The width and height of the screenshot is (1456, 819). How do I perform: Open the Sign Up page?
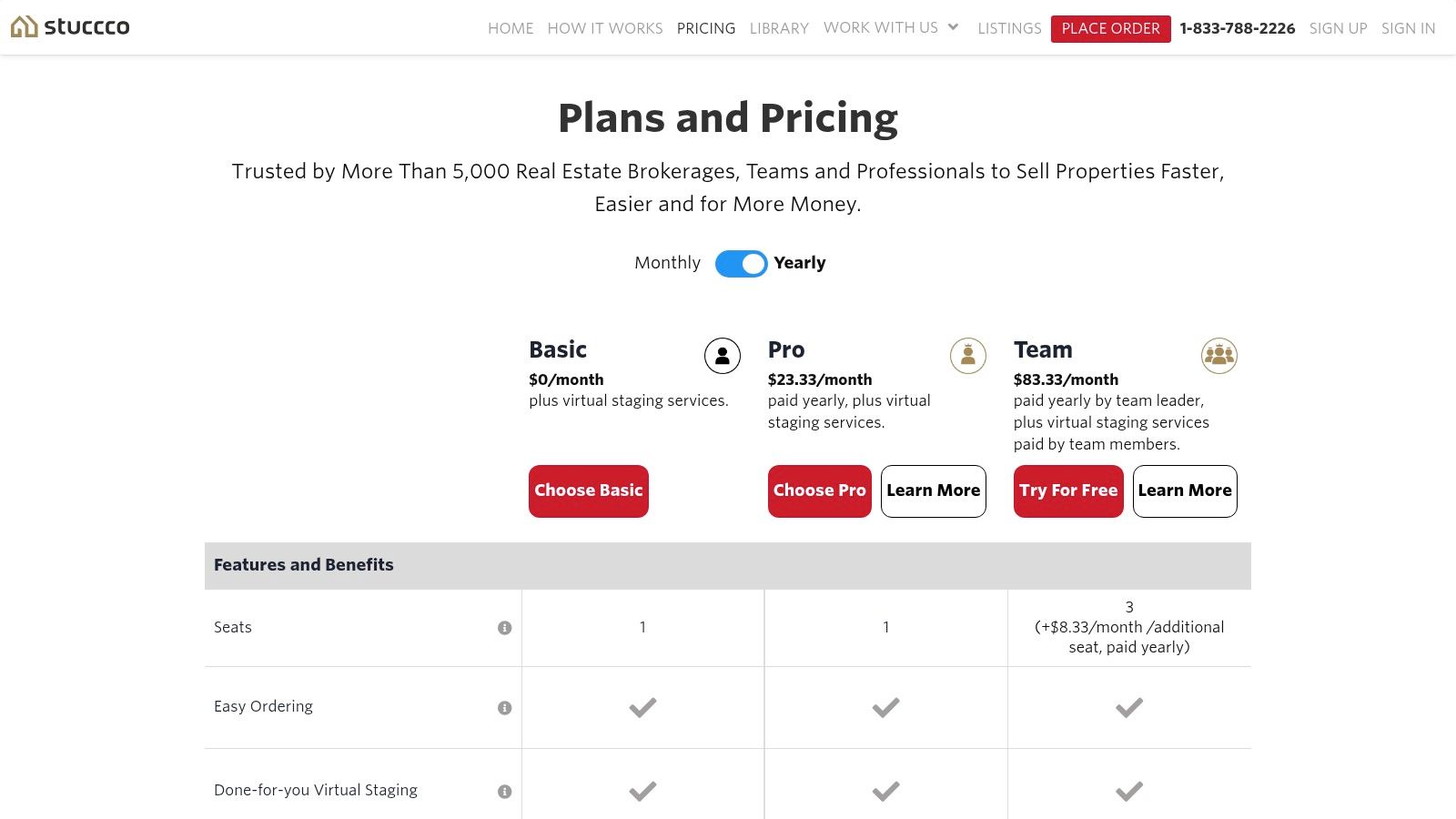(x=1338, y=28)
